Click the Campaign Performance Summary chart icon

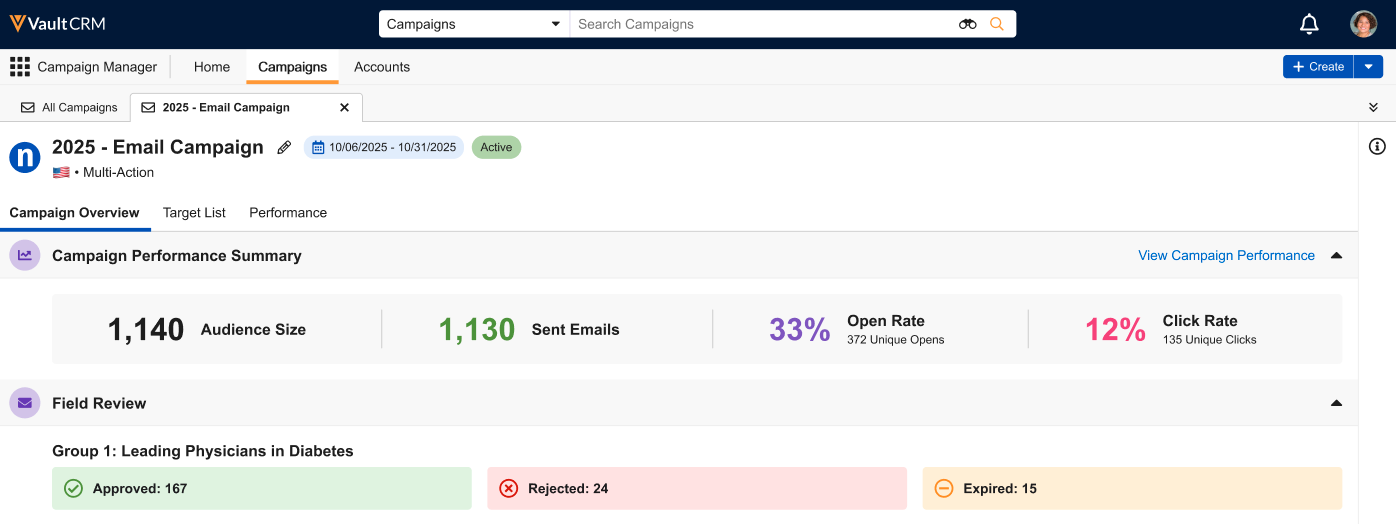coord(25,255)
